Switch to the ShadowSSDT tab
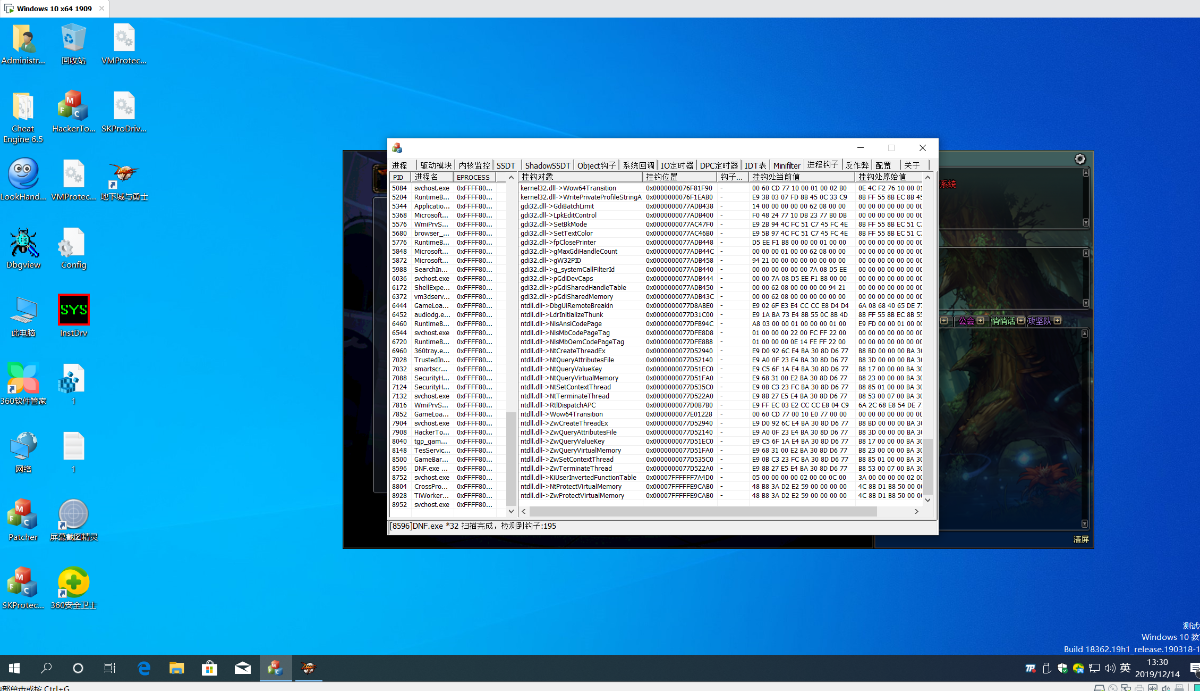Screen dimensions: 1200x691 click(547, 165)
